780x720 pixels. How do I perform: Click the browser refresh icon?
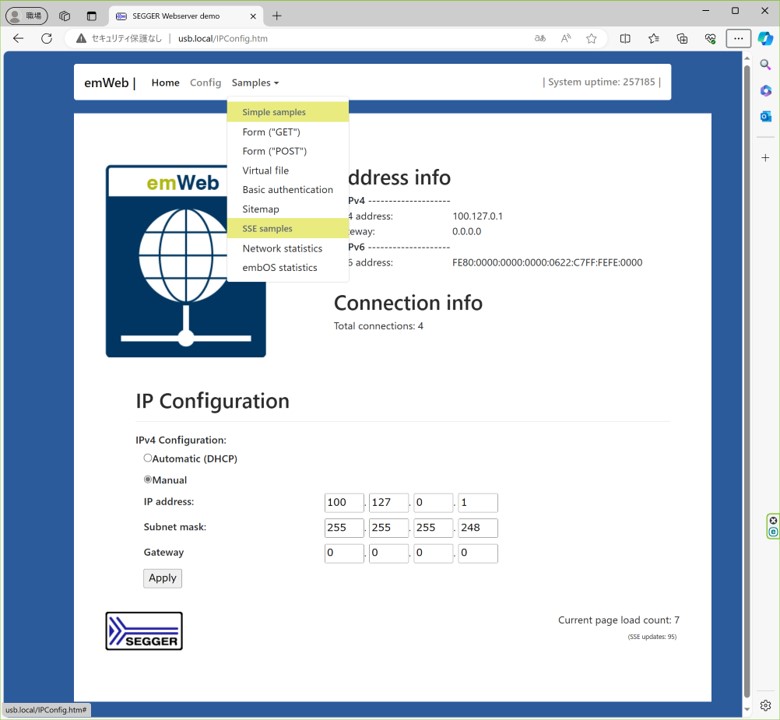coord(46,39)
